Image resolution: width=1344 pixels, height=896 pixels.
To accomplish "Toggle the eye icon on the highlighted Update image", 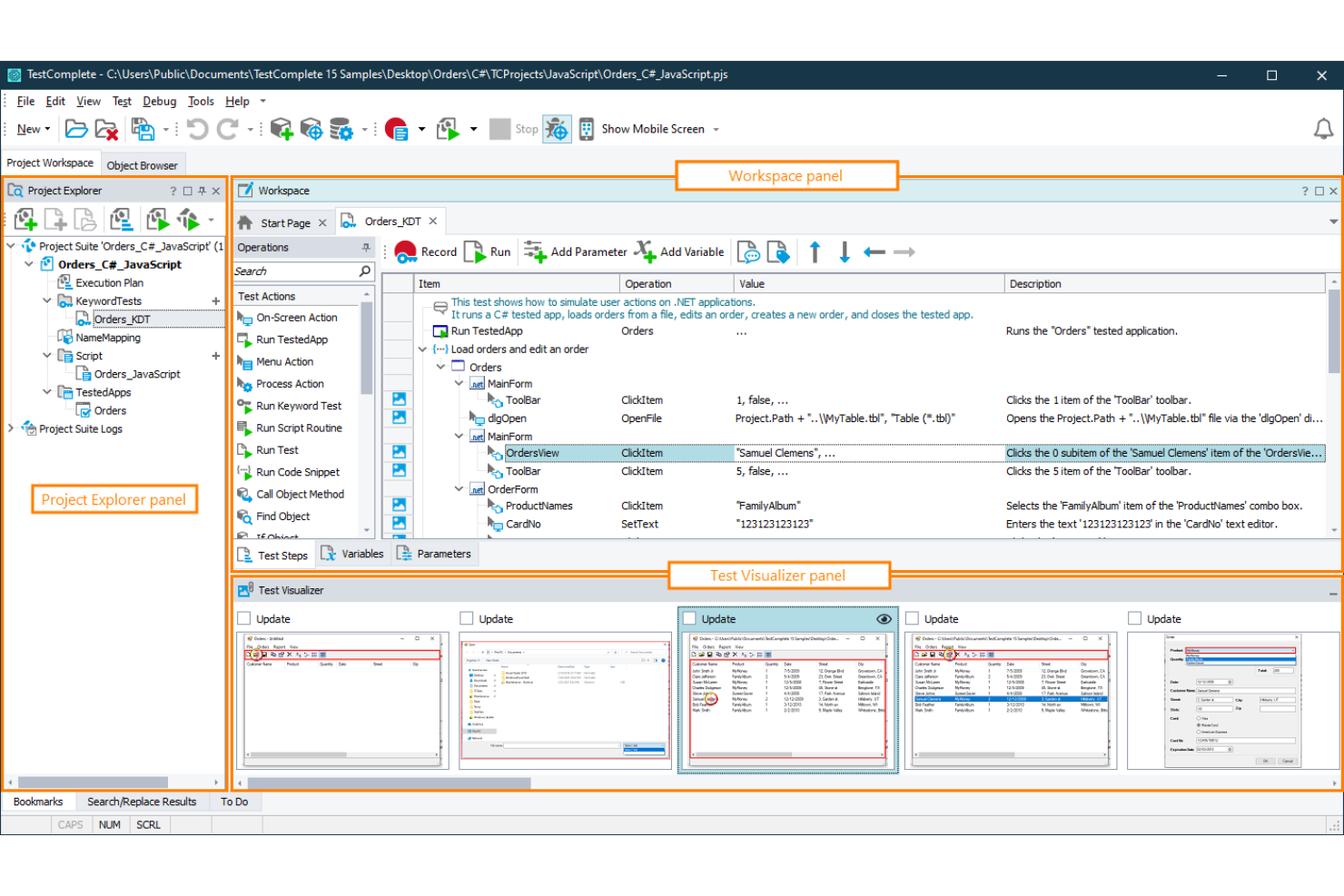I will coord(884,618).
